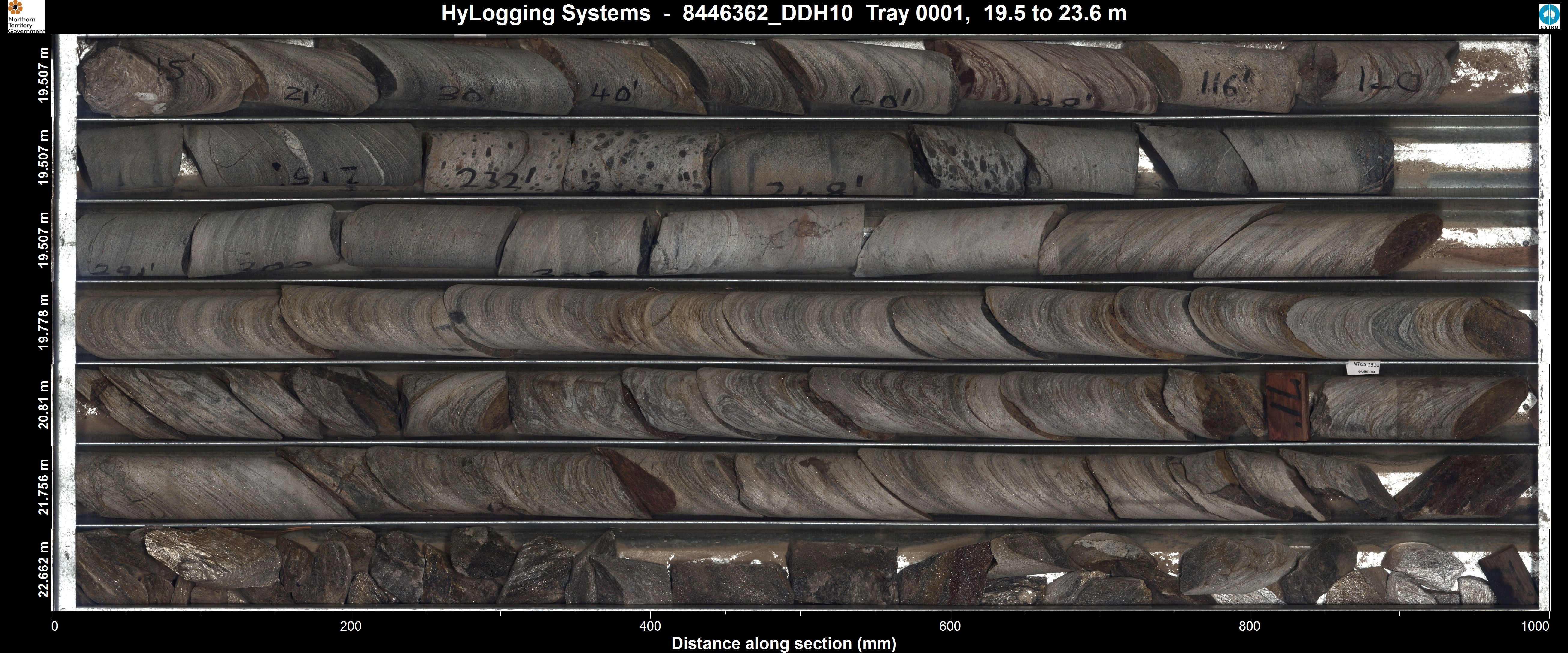Click the 19.778 m row depth label

[x=43, y=322]
